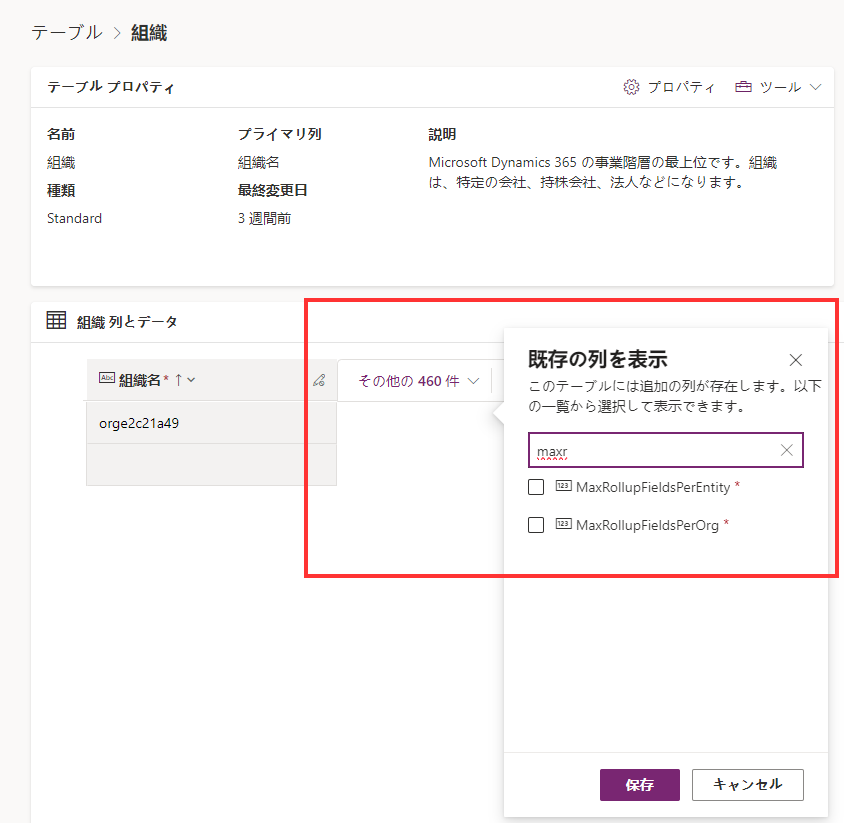Focus the column search field containing maxr

point(666,450)
